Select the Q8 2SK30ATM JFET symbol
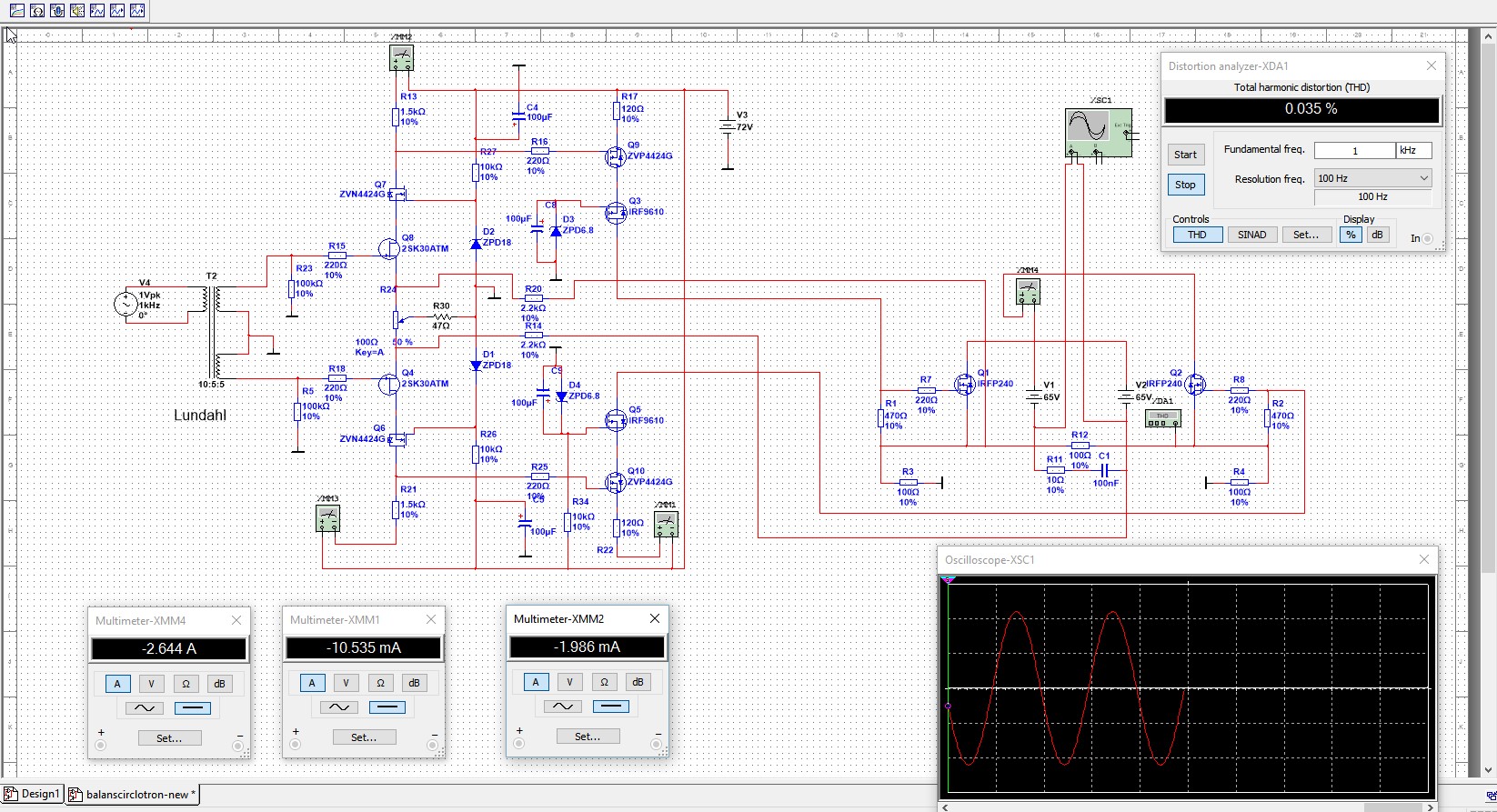1497x812 pixels. [x=389, y=248]
